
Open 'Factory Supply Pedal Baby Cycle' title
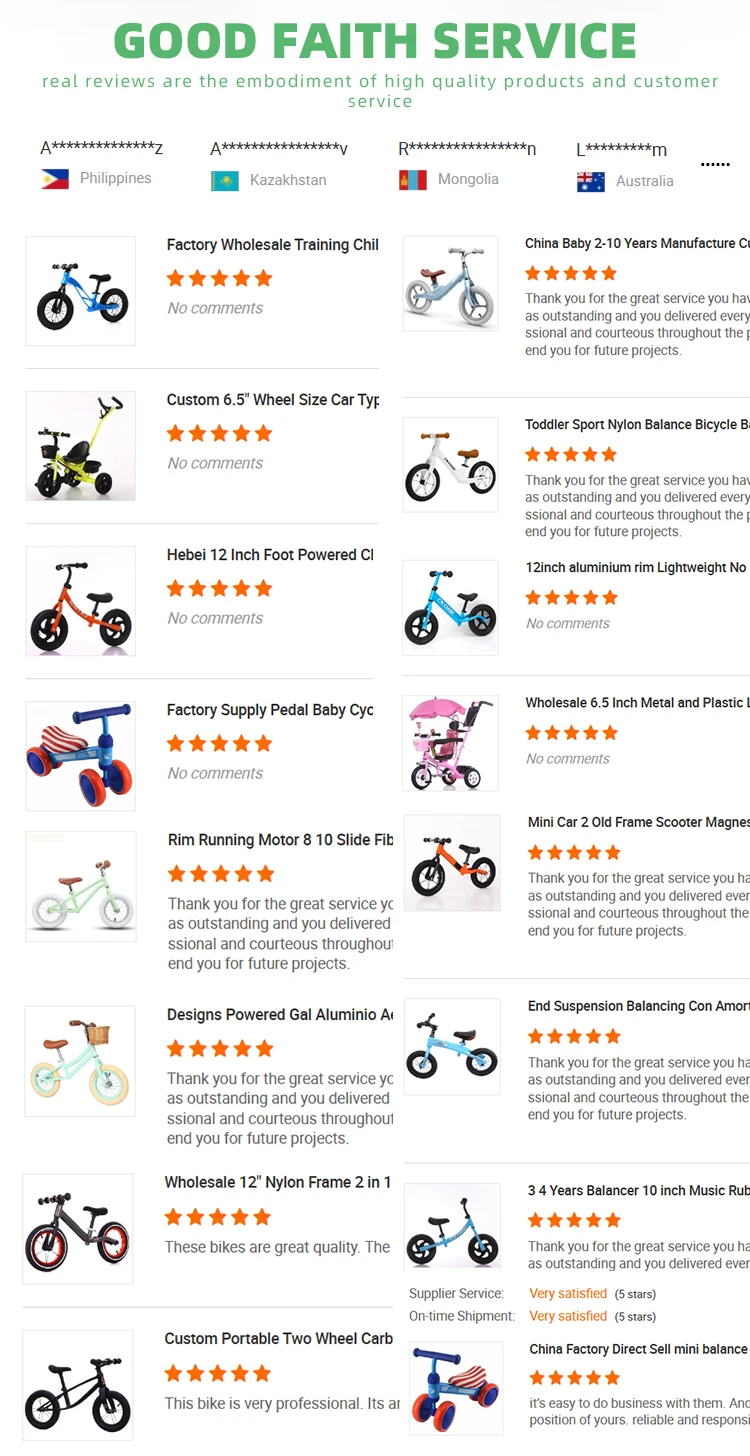pyautogui.click(x=270, y=710)
